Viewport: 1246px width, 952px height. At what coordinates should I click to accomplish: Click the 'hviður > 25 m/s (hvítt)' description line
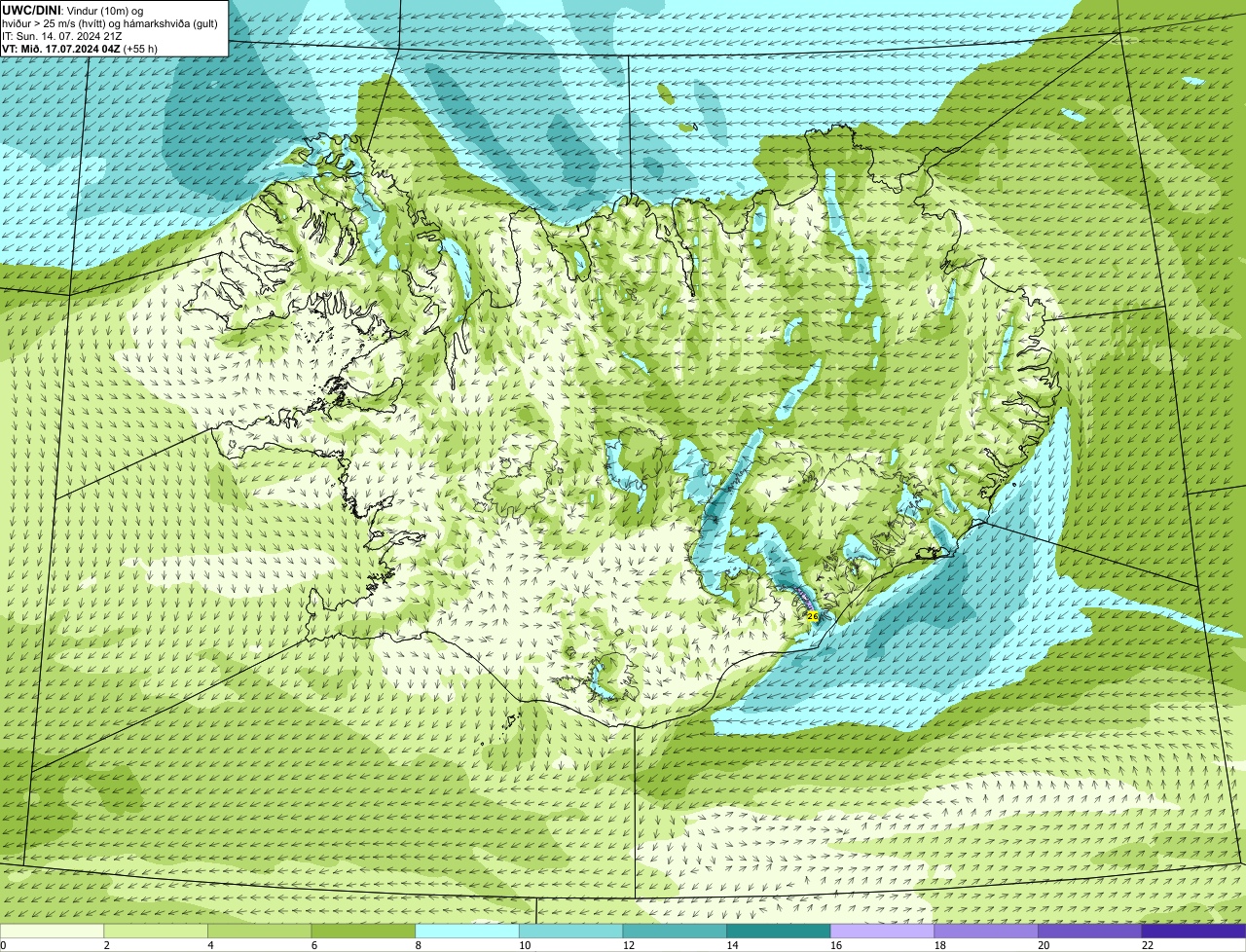(x=109, y=22)
